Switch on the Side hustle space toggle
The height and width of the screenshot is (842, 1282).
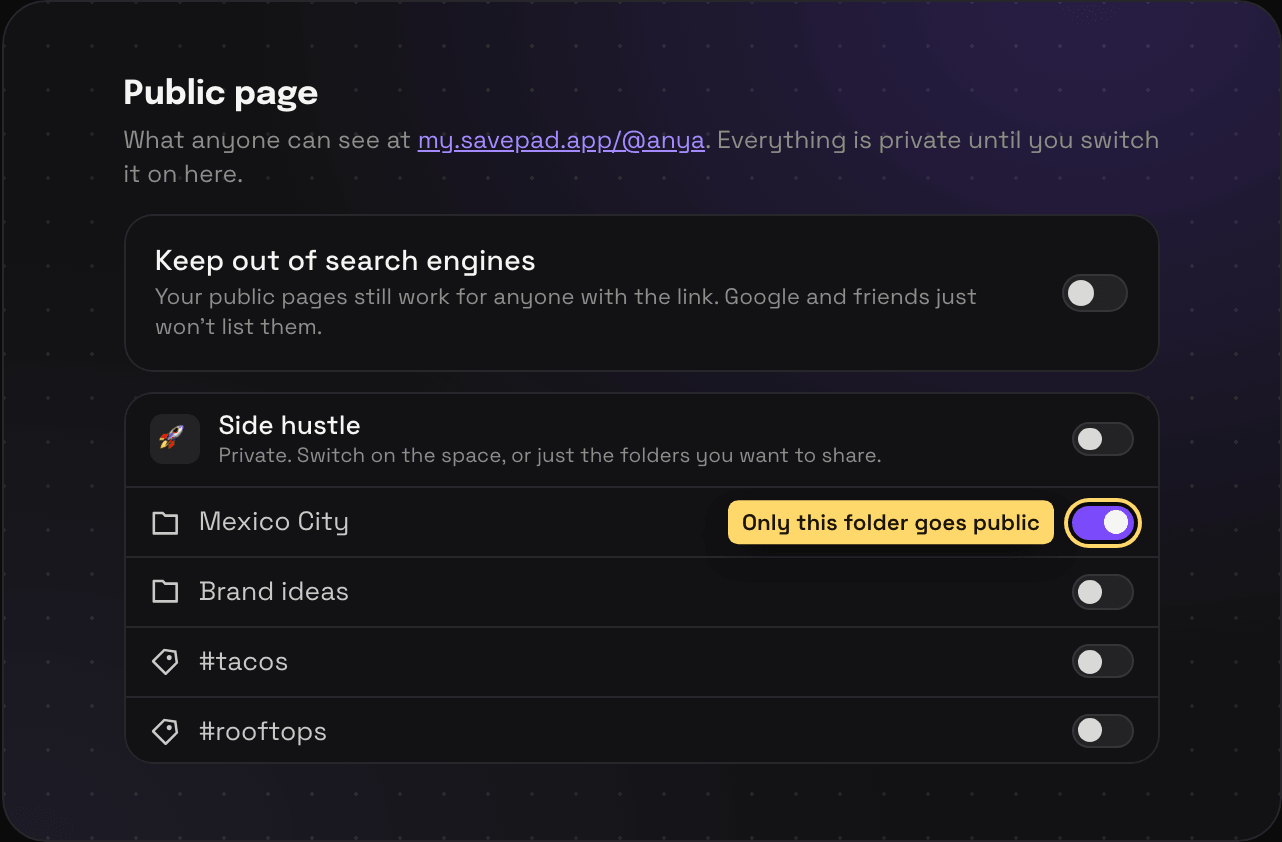(x=1103, y=439)
